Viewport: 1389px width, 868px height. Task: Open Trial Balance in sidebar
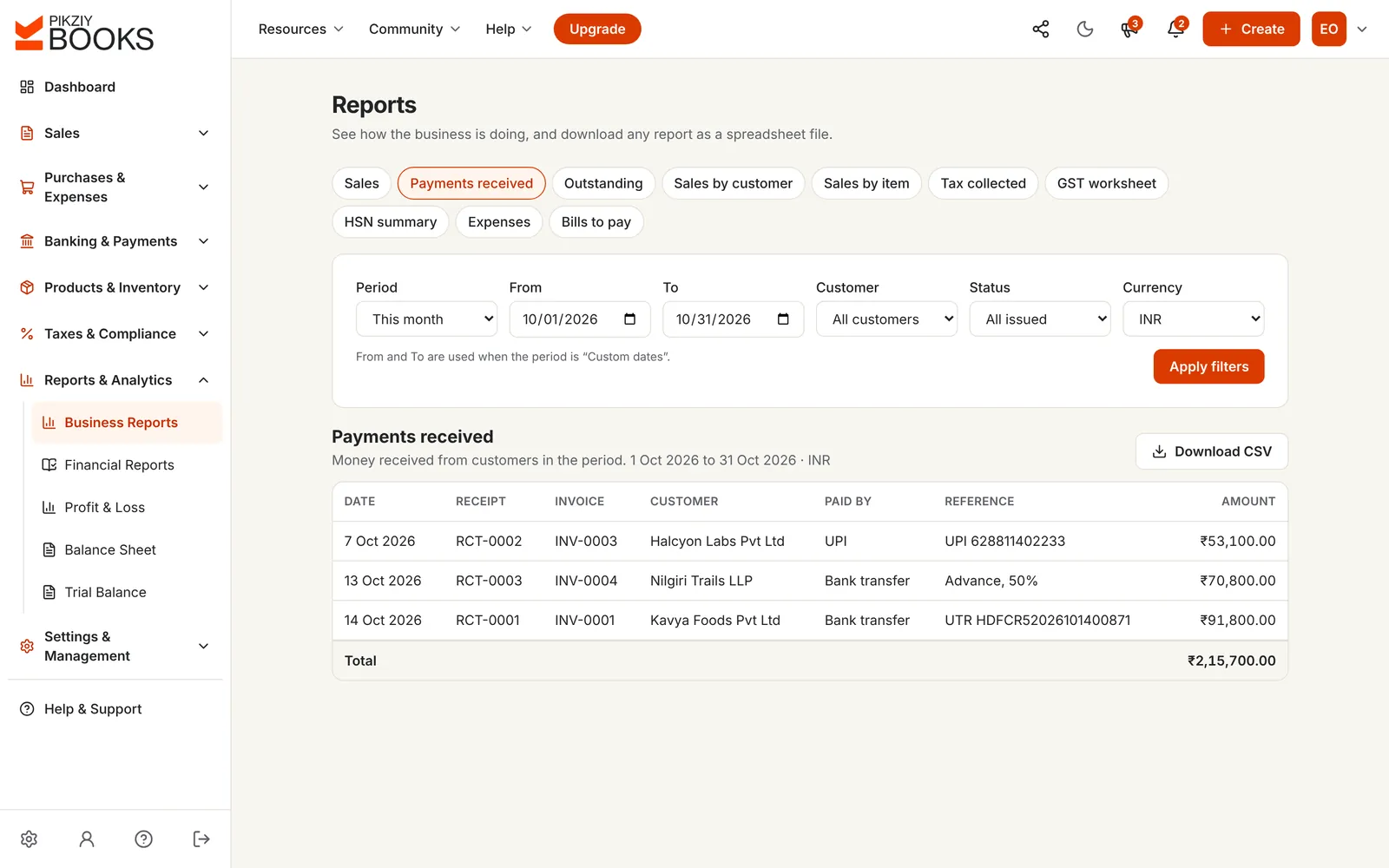point(127,592)
